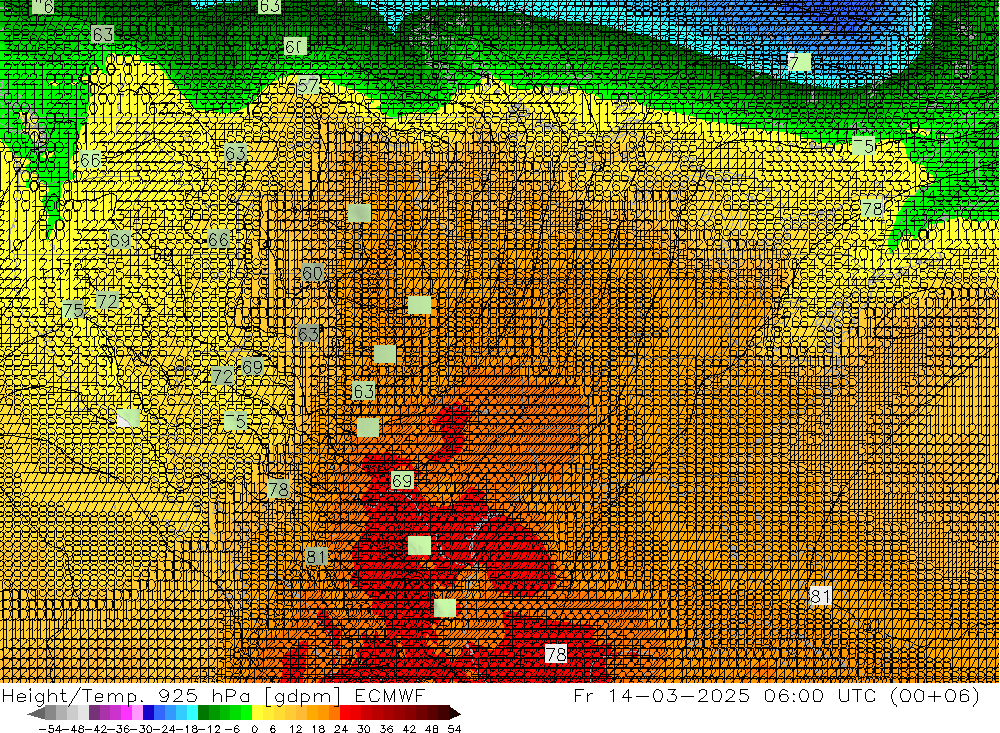Click the '60' contour label near the top
The image size is (1000, 733).
[x=295, y=46]
